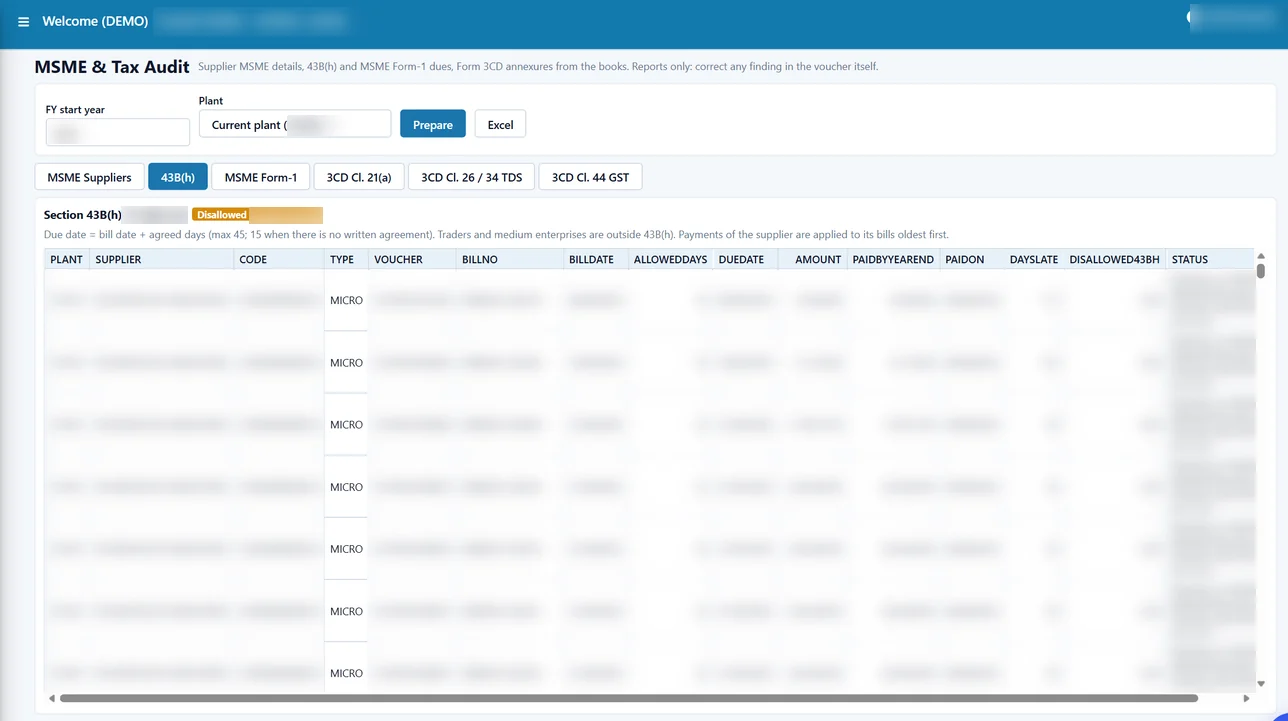Click the SUPPLIER column header
This screenshot has width=1288, height=721.
coord(162,259)
